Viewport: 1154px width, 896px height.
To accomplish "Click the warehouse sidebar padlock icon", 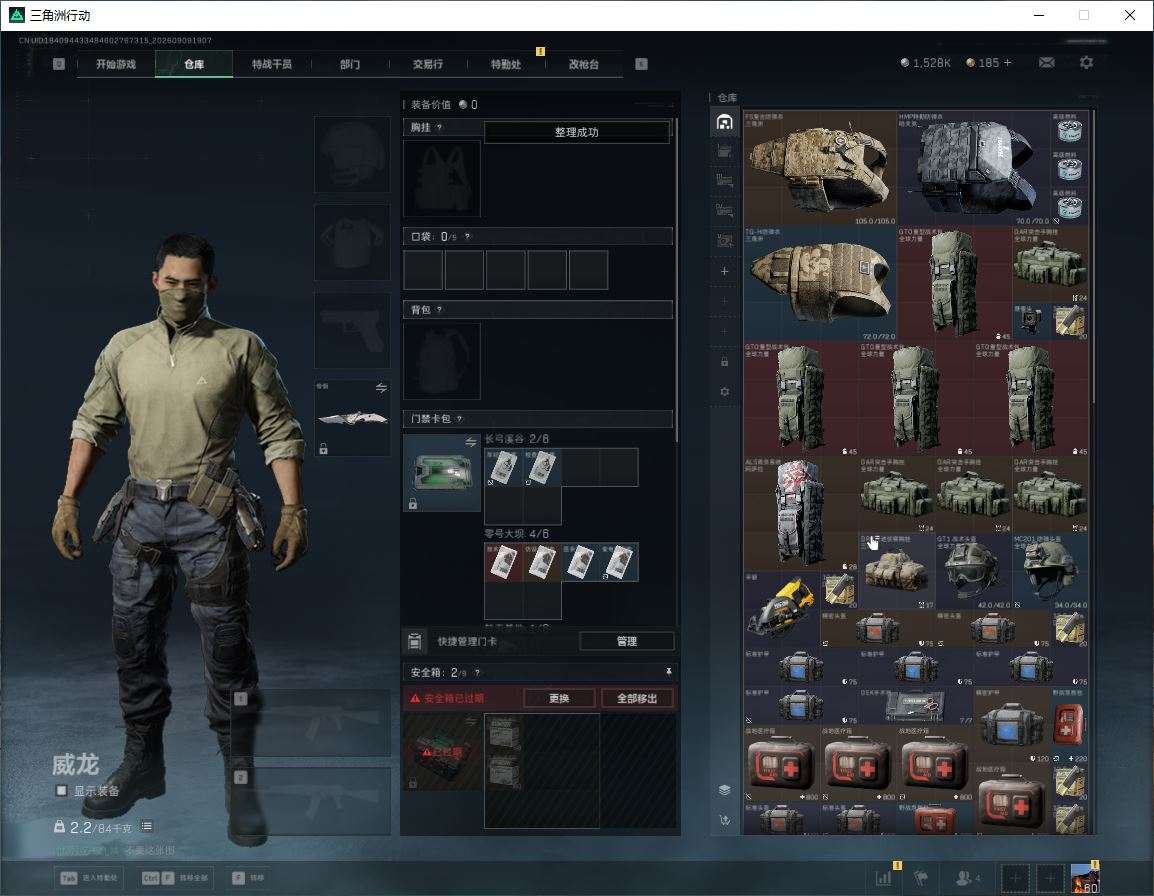I will (x=724, y=361).
